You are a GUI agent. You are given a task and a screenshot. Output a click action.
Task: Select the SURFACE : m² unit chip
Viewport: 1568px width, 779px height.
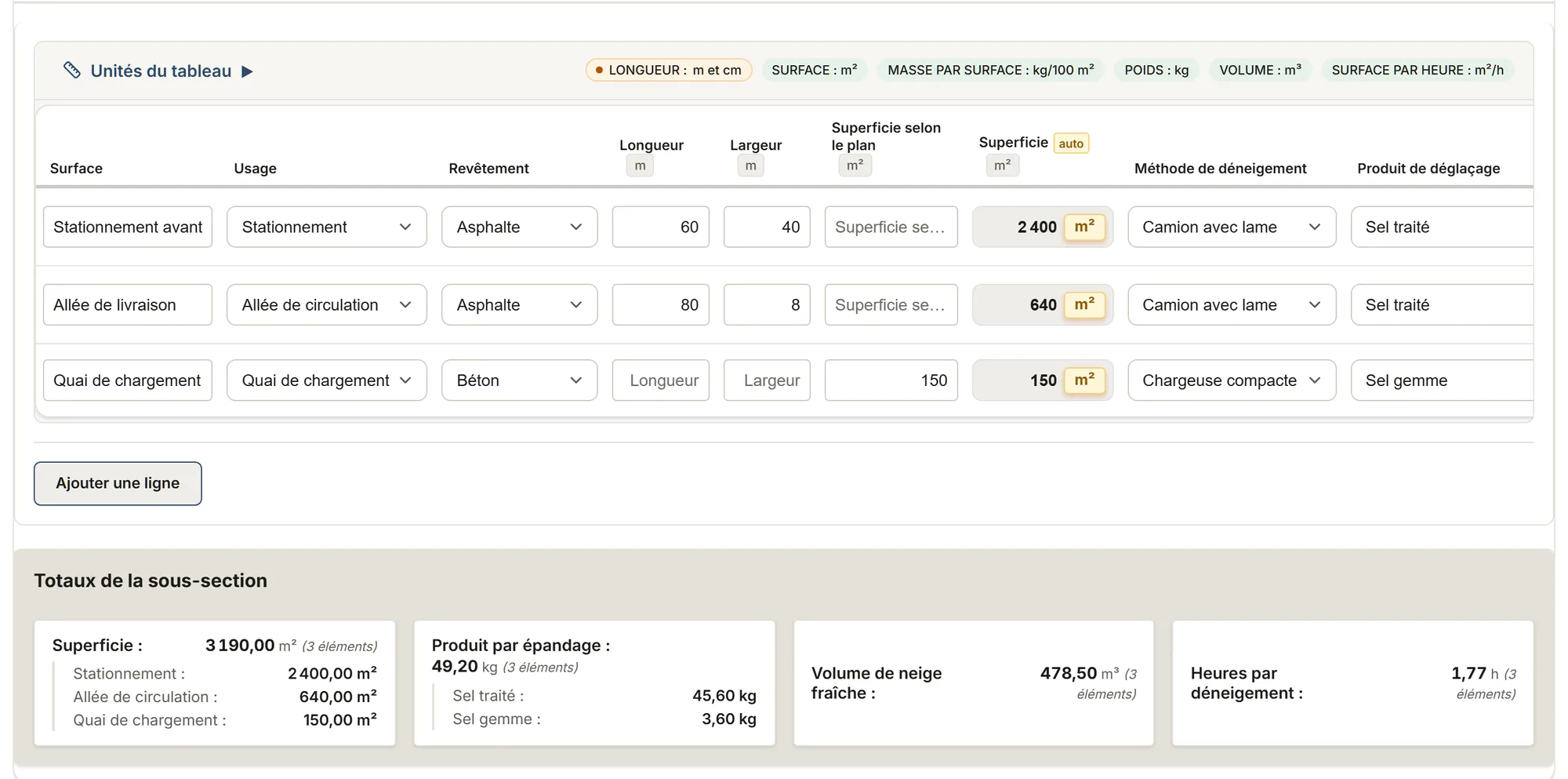(815, 70)
